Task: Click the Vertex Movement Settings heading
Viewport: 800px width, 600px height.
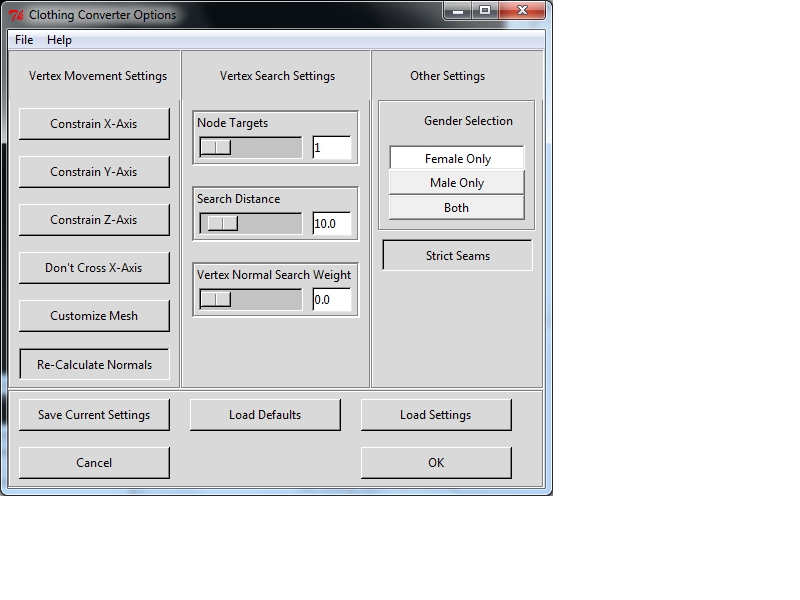Action: pos(98,76)
